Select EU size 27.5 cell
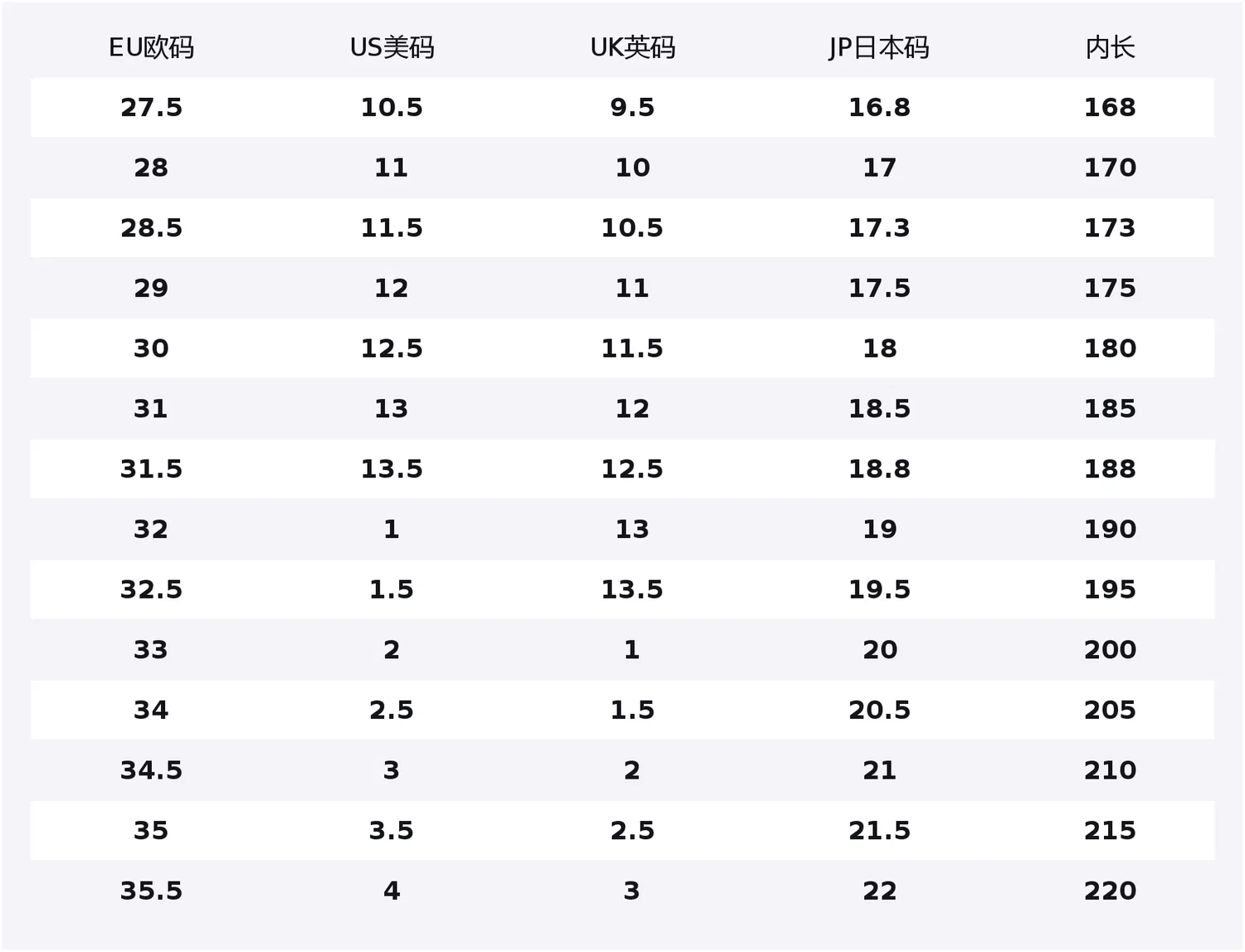The width and height of the screenshot is (1245, 952). [x=151, y=107]
